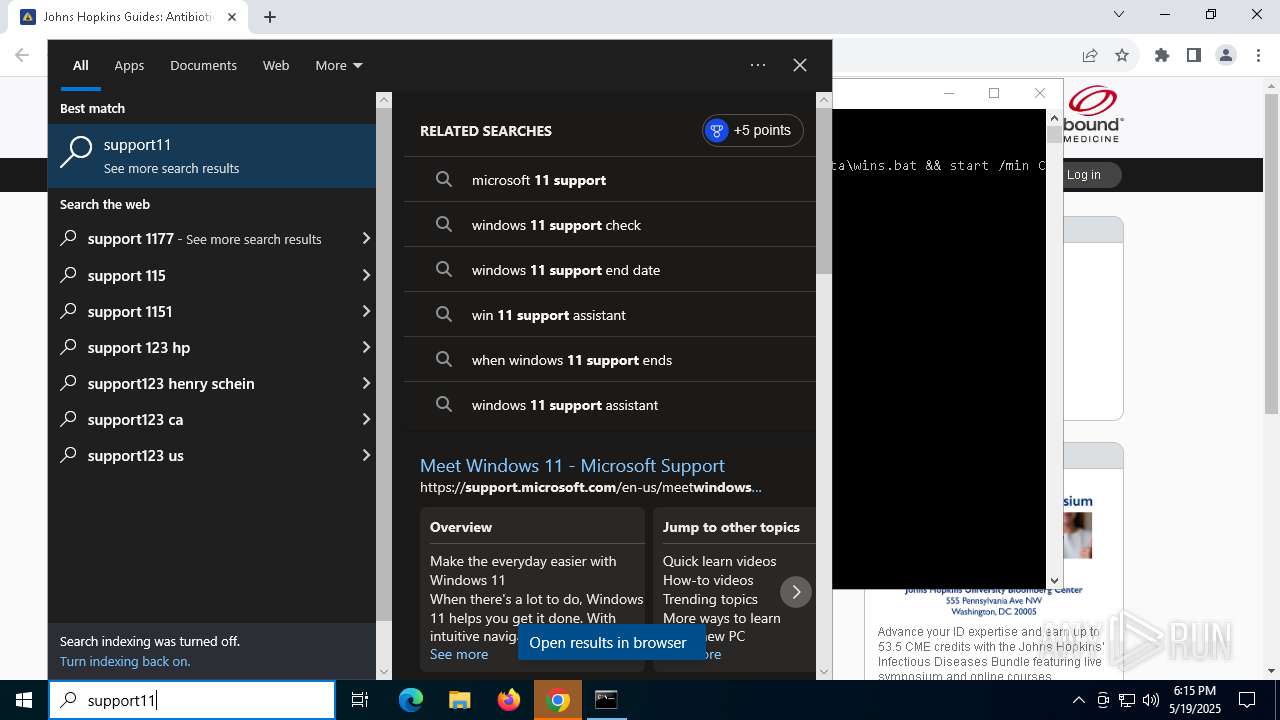
Task: Expand the support 115 suggestion arrow
Action: coord(366,275)
